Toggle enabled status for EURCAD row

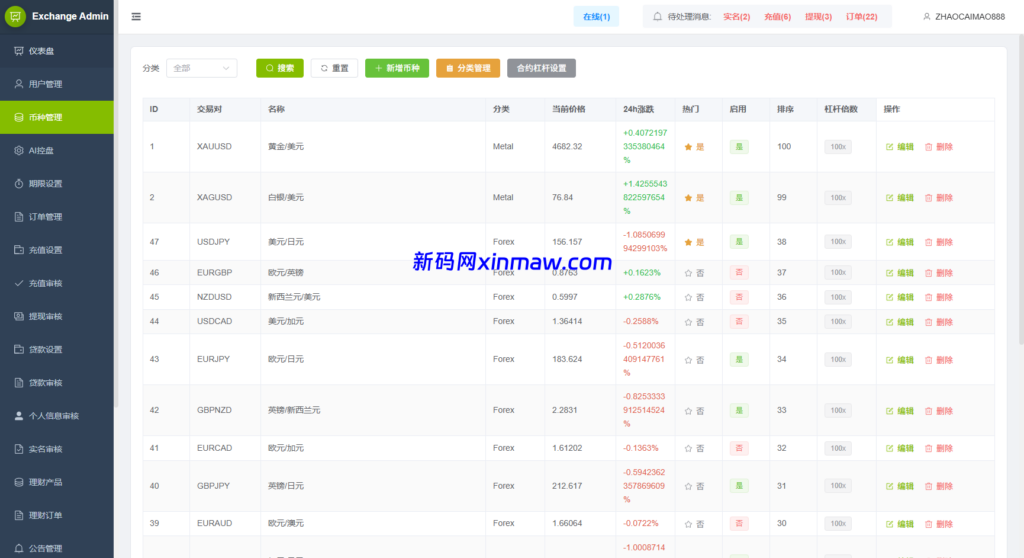tap(739, 448)
